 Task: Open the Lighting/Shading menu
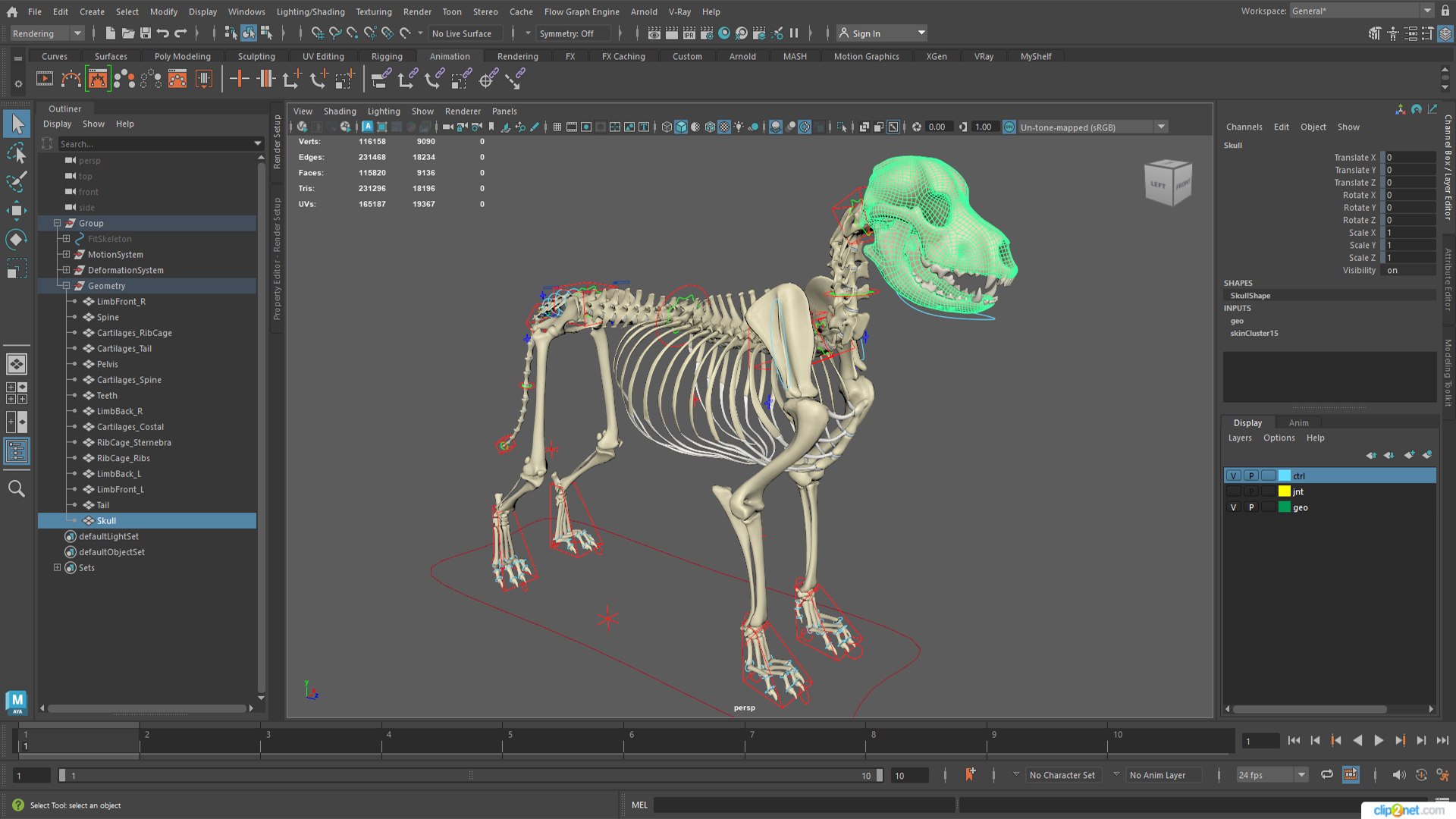pyautogui.click(x=310, y=11)
